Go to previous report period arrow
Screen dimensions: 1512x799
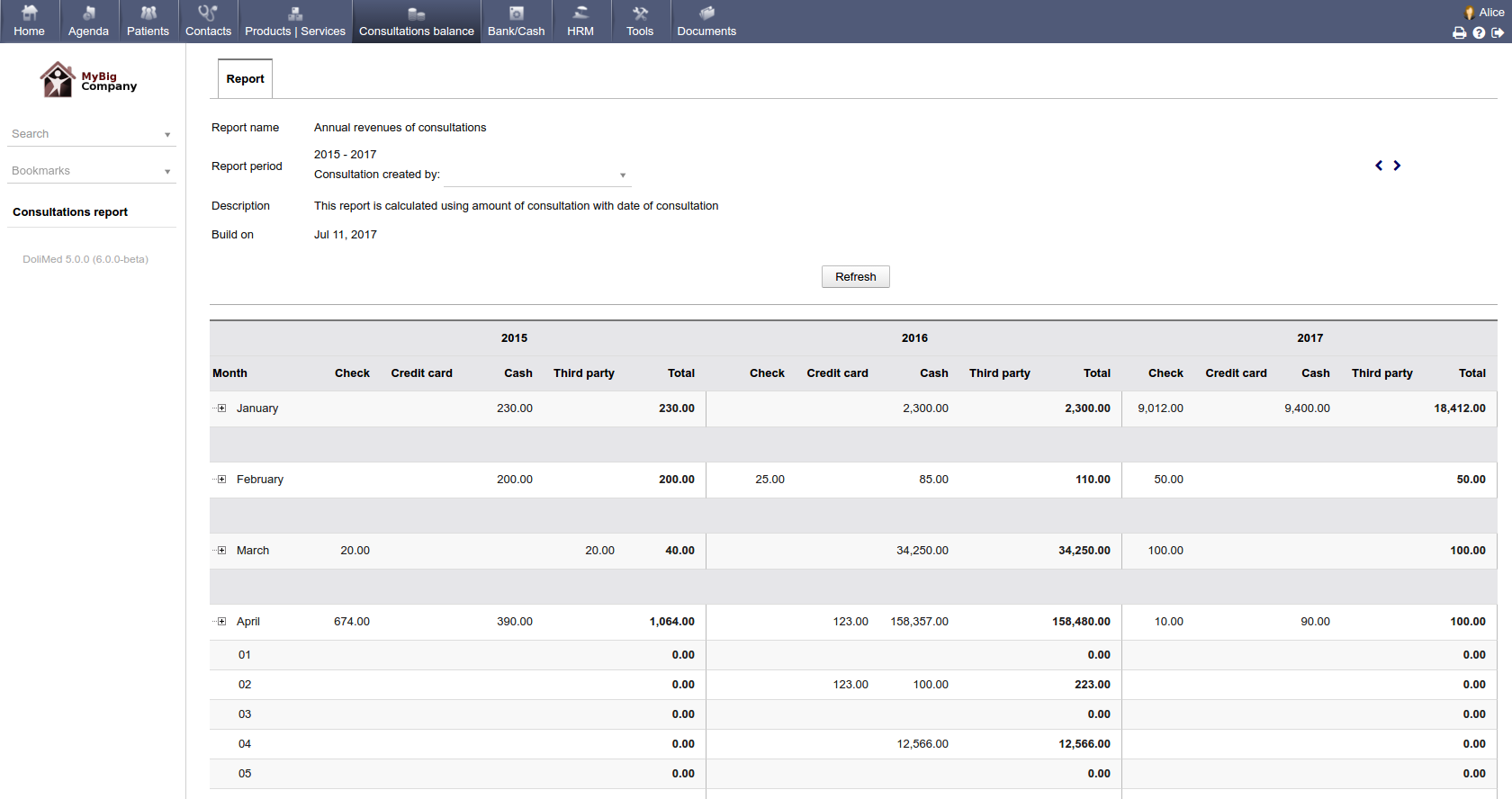(1379, 166)
